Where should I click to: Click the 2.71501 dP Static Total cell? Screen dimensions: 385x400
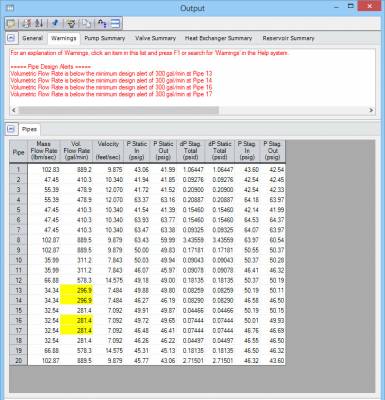click(220, 361)
